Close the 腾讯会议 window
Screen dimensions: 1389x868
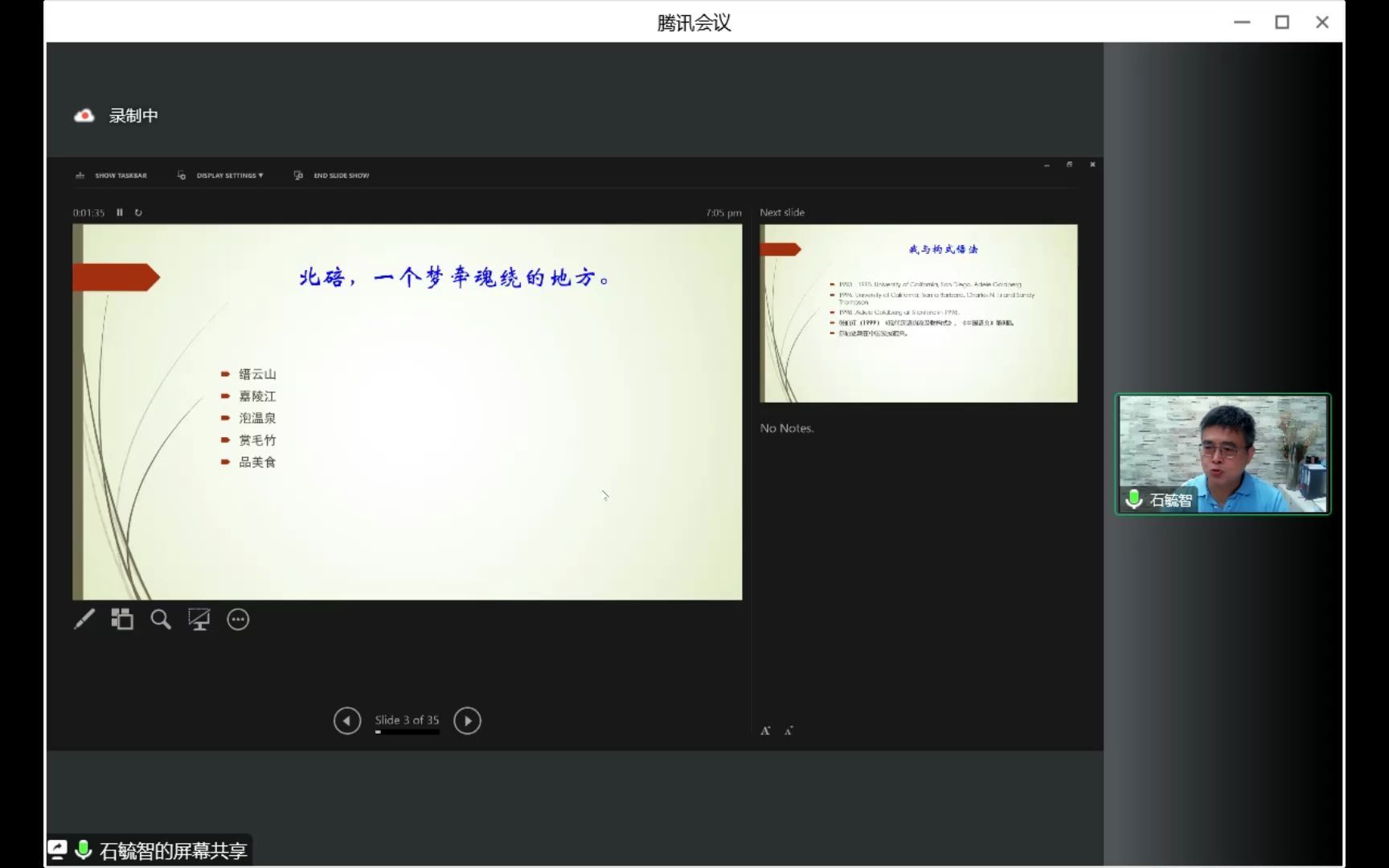[x=1322, y=23]
